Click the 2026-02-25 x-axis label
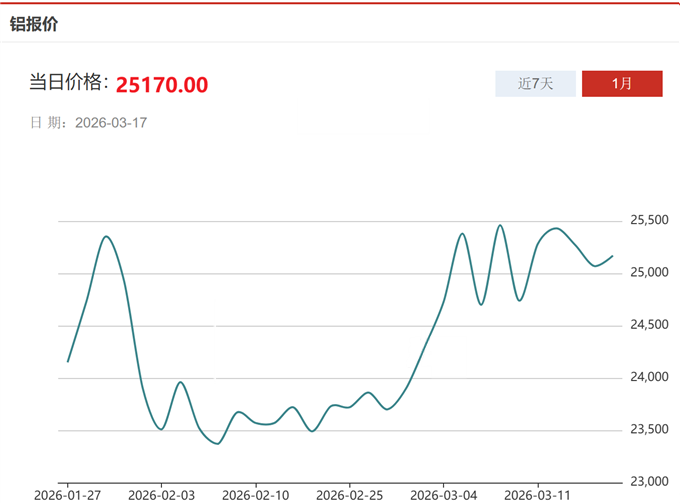This screenshot has width=680, height=503. pos(349,494)
